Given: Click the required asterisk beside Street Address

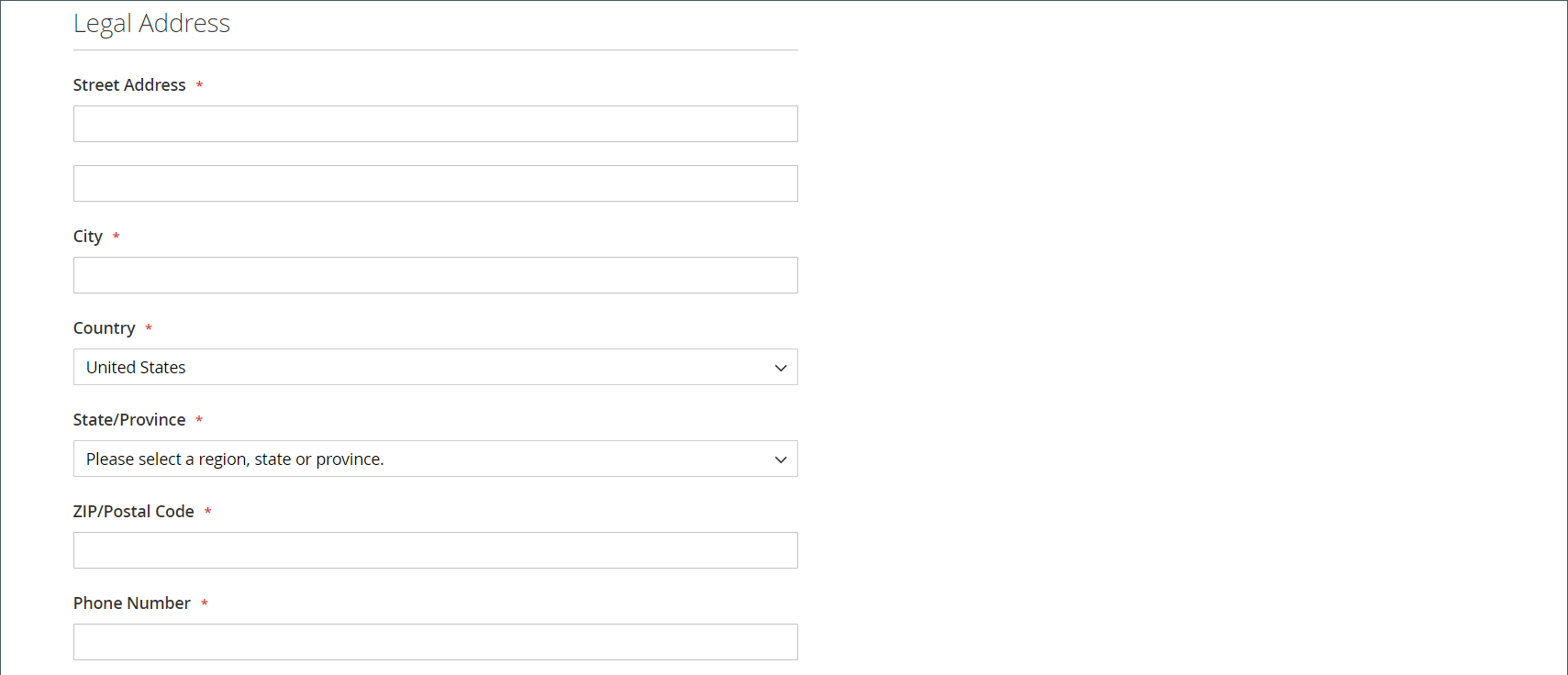Looking at the screenshot, I should pyautogui.click(x=199, y=85).
